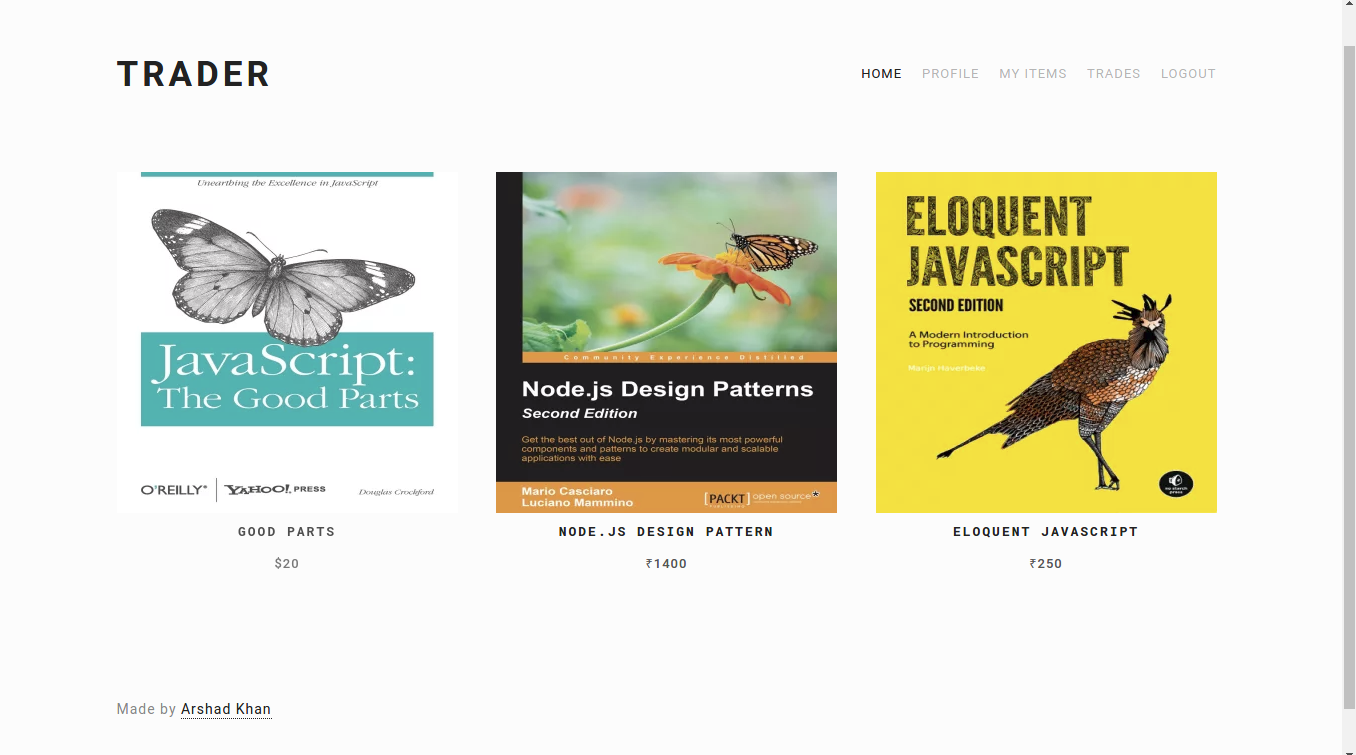Image resolution: width=1356 pixels, height=755 pixels.
Task: Open Node.js Design Patterns book cover
Action: point(666,342)
